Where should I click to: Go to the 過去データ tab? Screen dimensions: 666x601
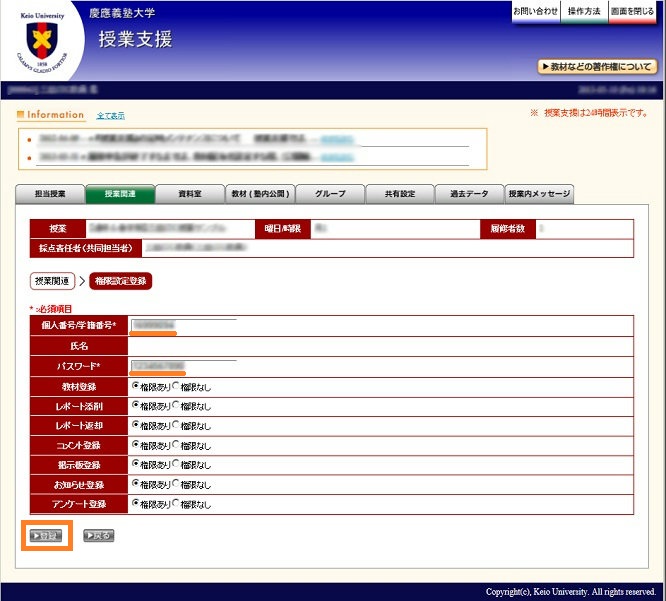click(470, 194)
